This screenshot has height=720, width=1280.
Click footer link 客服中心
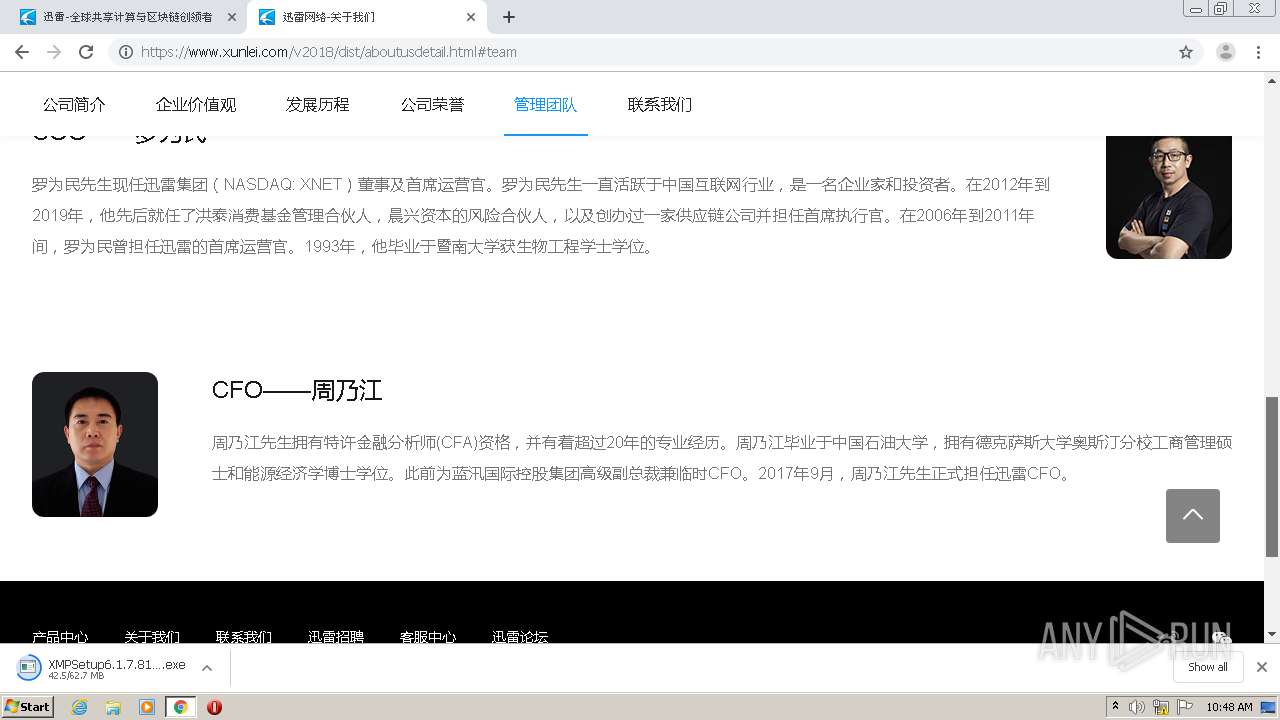428,636
